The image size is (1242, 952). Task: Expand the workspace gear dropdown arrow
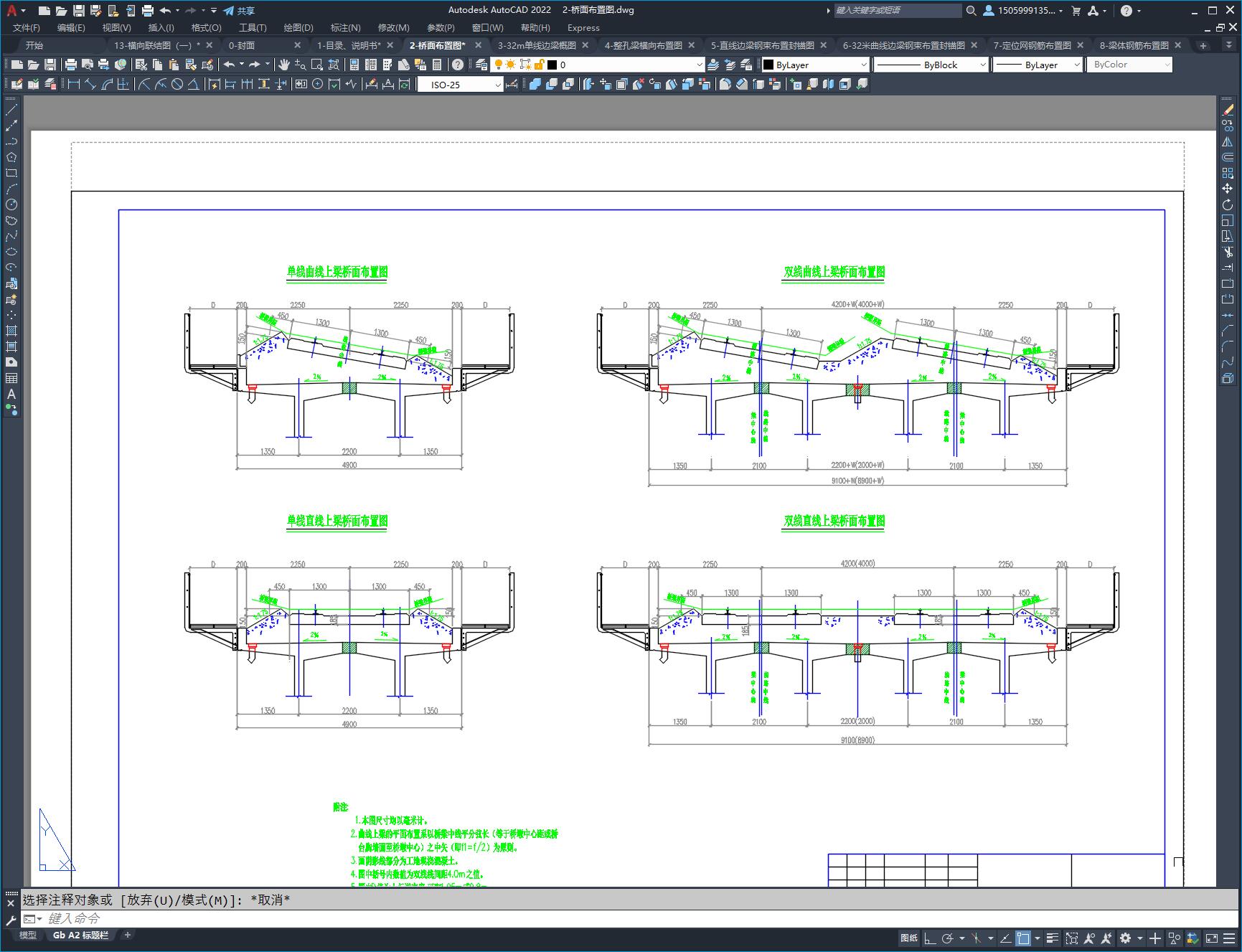(1140, 938)
